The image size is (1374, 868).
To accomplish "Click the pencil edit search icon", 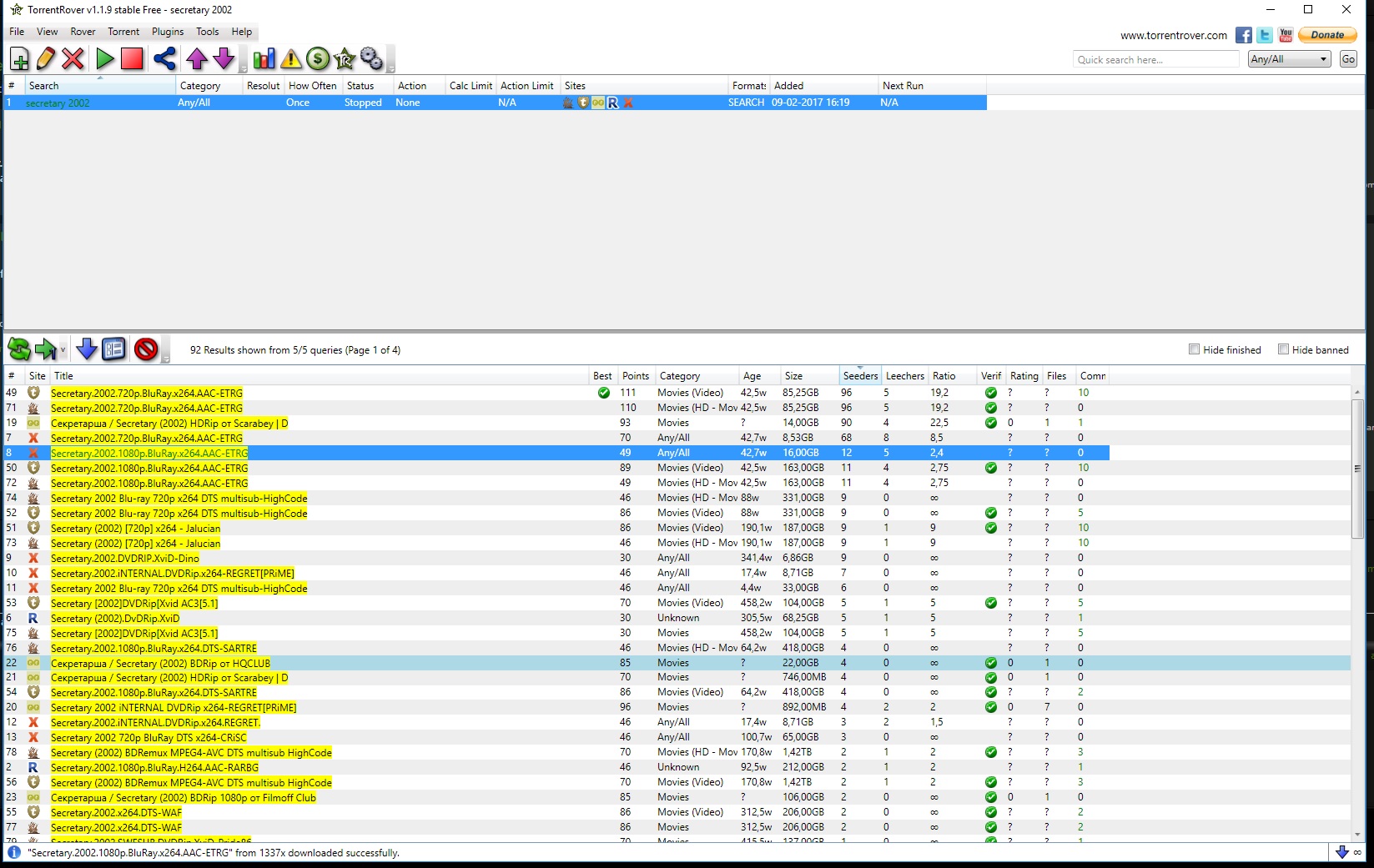I will coord(46,59).
